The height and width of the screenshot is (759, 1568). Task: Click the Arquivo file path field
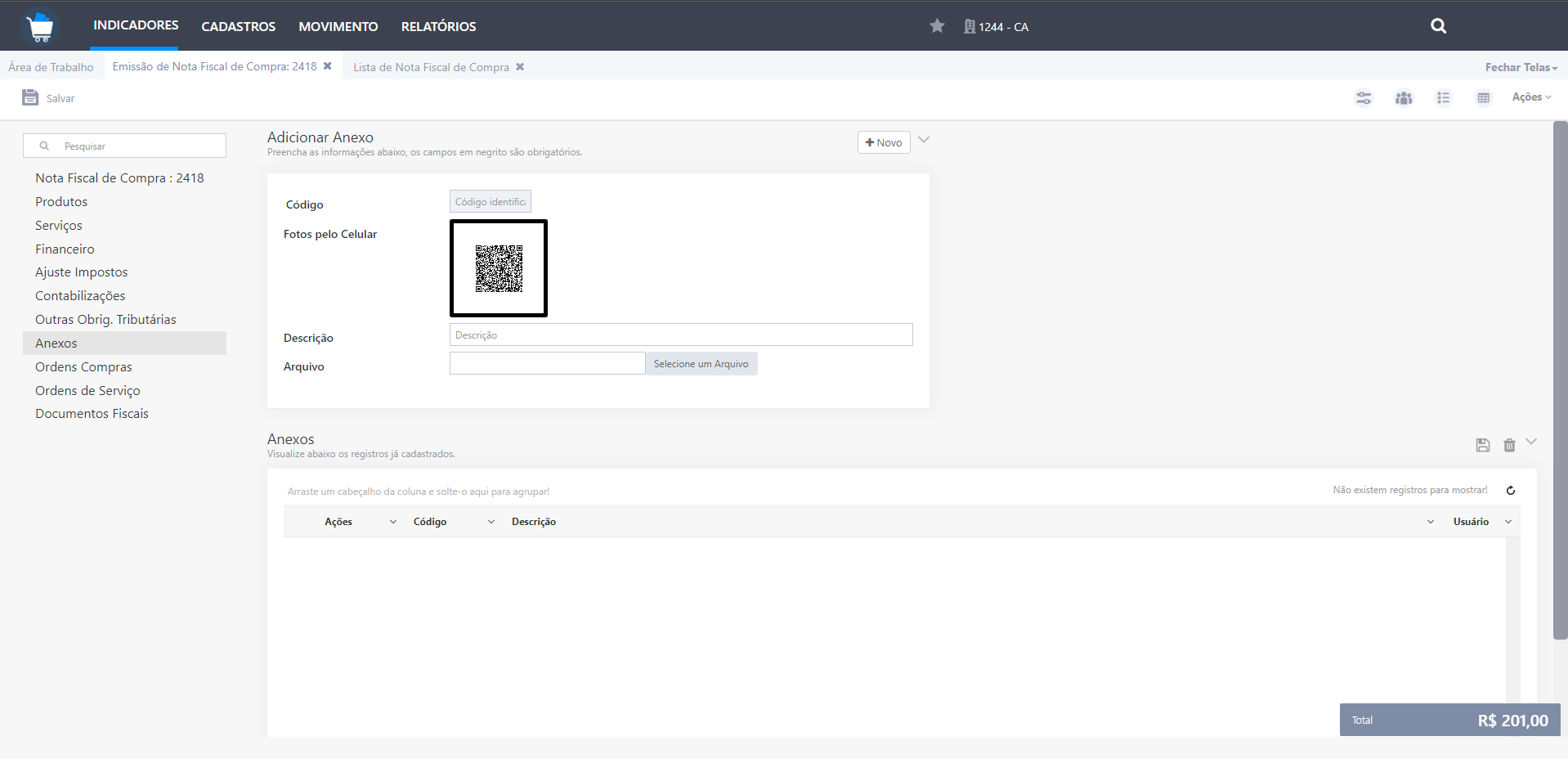(547, 363)
